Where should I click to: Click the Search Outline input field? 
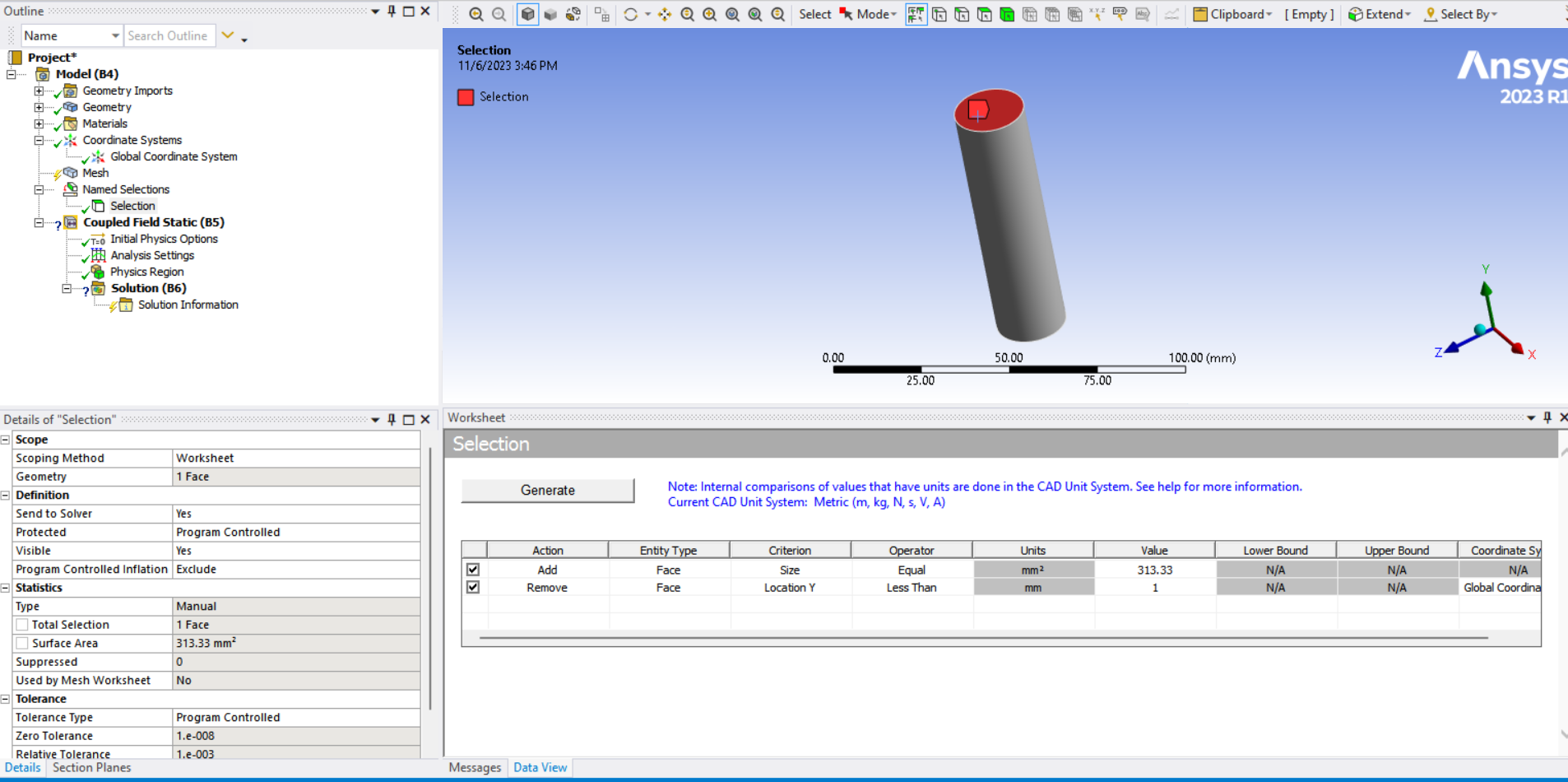tap(169, 35)
